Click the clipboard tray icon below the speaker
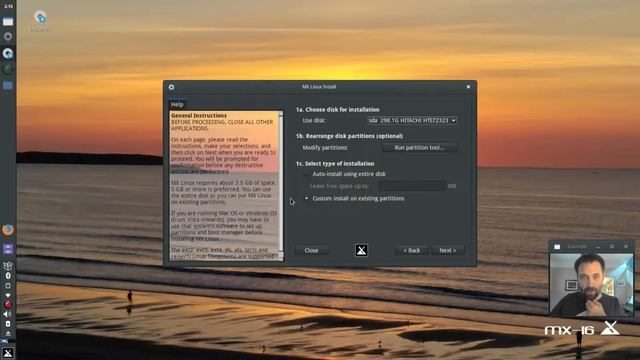This screenshot has height=360, width=640. [8, 324]
